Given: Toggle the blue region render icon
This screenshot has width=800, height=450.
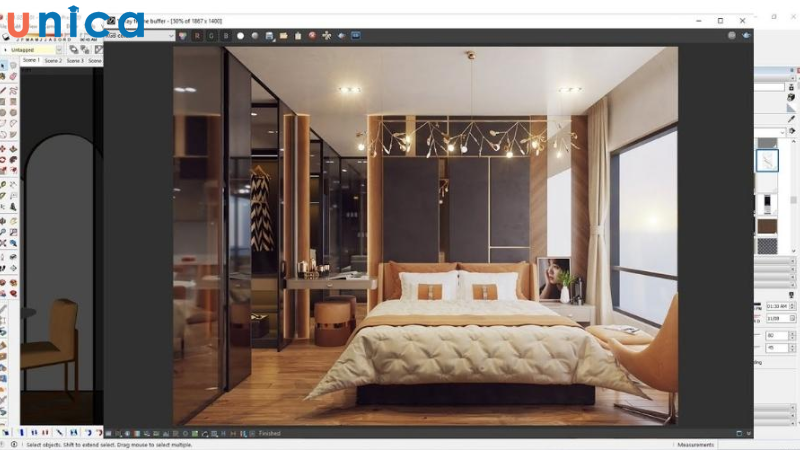Looking at the screenshot, I should tap(356, 36).
